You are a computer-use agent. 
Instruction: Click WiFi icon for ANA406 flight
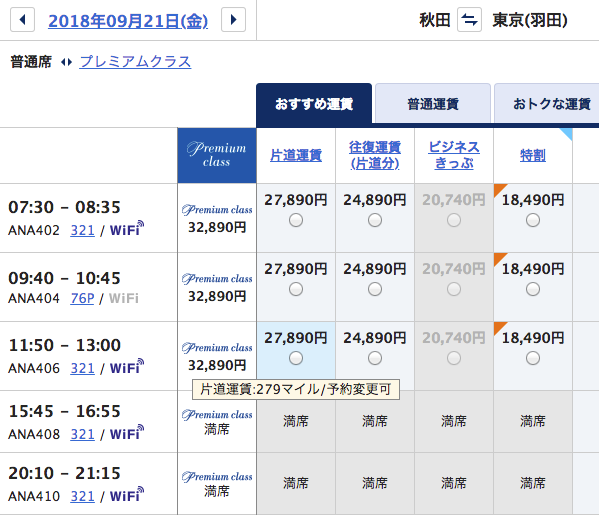pos(127,367)
